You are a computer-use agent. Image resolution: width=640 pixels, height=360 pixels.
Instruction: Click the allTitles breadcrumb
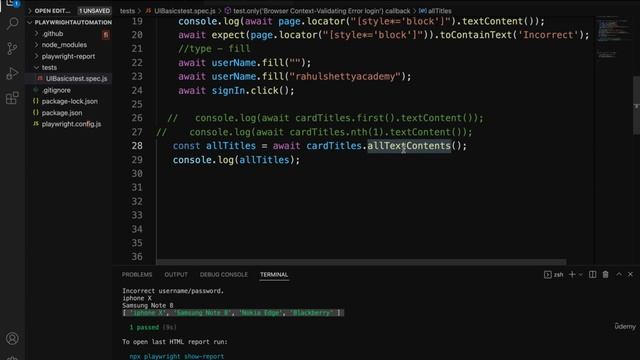point(440,11)
